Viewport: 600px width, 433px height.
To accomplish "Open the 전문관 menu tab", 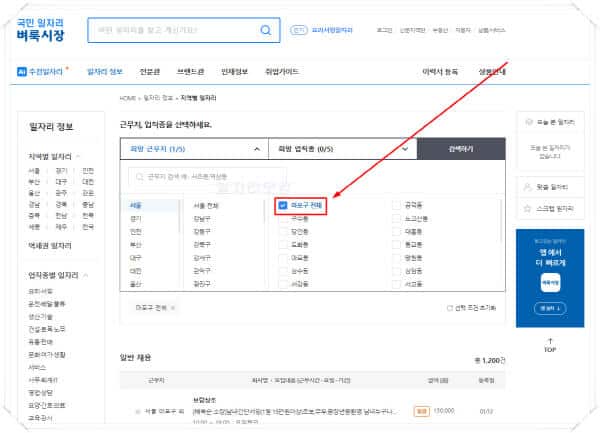I will (150, 72).
